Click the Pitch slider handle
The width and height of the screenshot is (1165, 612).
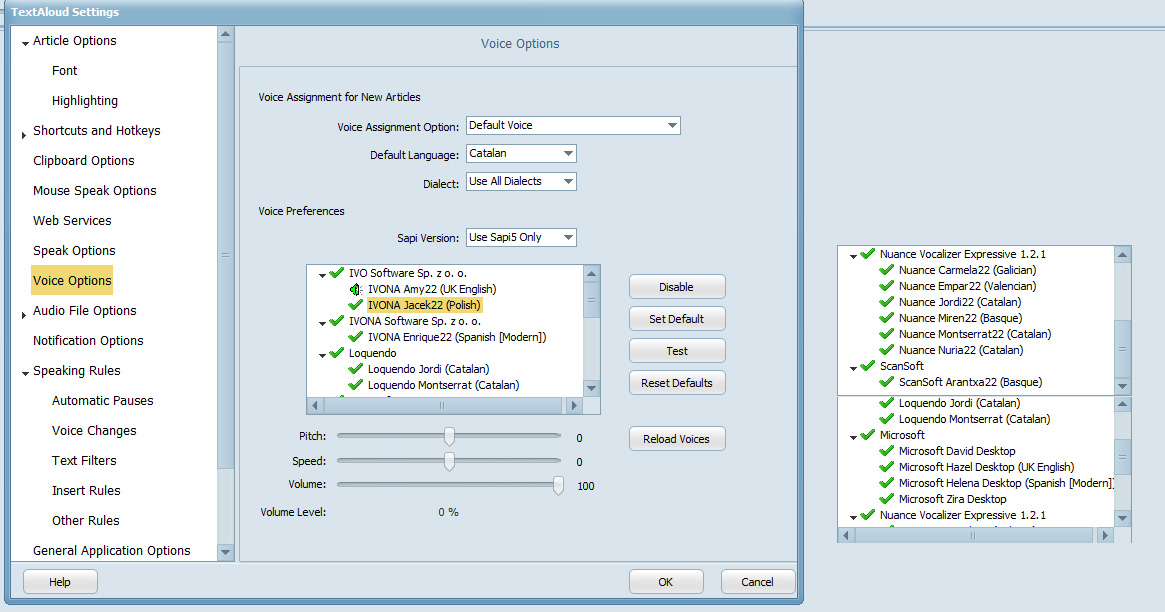(449, 436)
